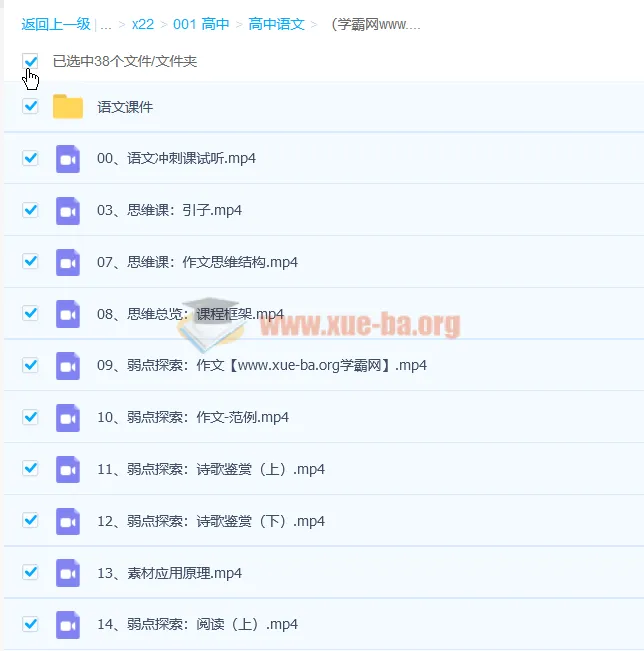Uncheck 00、语文冲刺课试听.mp4 checkbox
644x651 pixels.
click(x=30, y=158)
